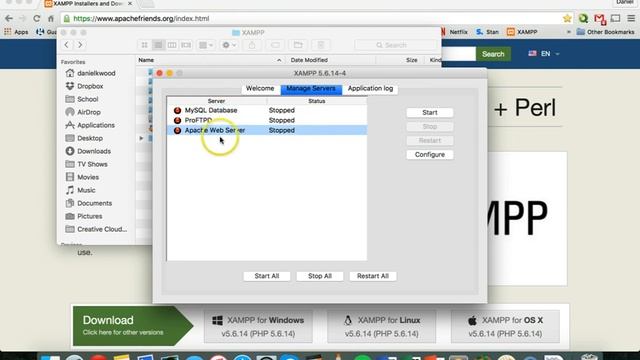640x360 pixels.
Task: Switch Finder to list view
Action: tap(158, 45)
